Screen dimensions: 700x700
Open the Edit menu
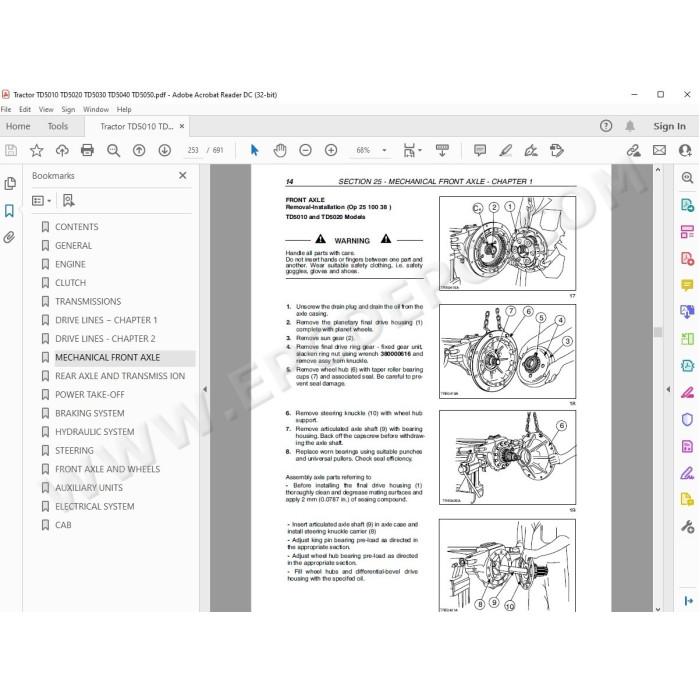[25, 109]
